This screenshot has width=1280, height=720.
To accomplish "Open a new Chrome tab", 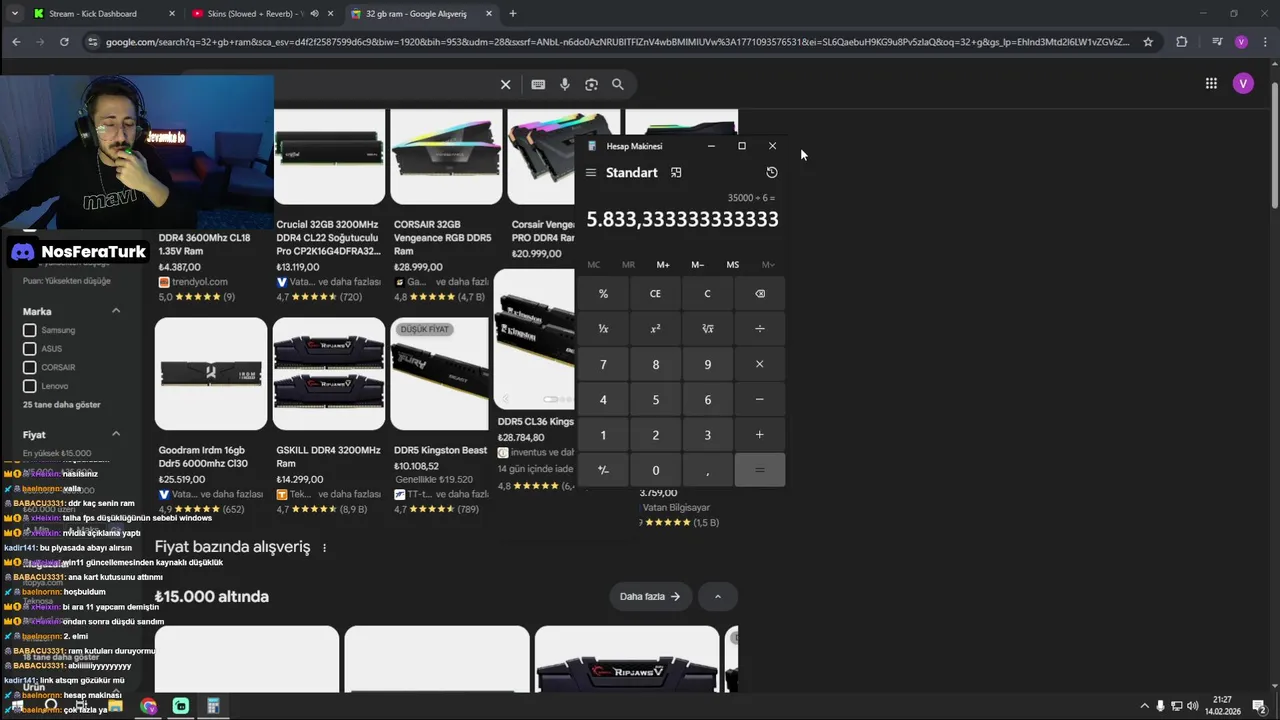I will [x=513, y=14].
